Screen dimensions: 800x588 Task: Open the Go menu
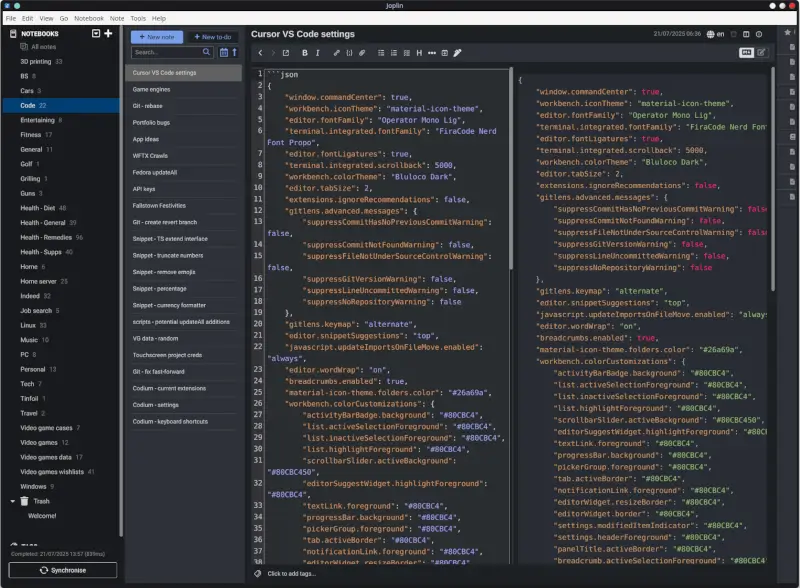(64, 18)
